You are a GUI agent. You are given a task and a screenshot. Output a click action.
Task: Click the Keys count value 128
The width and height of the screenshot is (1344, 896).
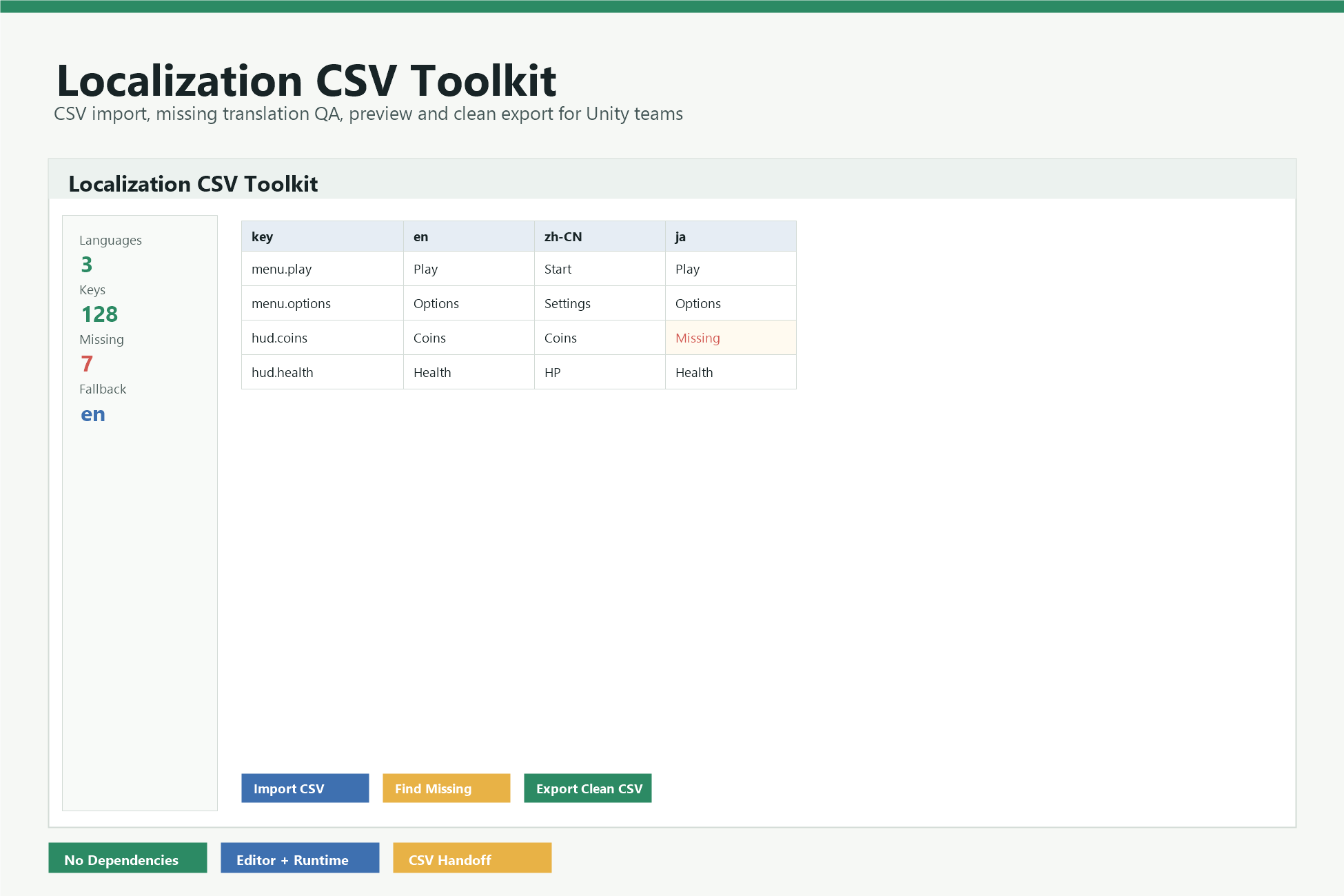point(99,314)
